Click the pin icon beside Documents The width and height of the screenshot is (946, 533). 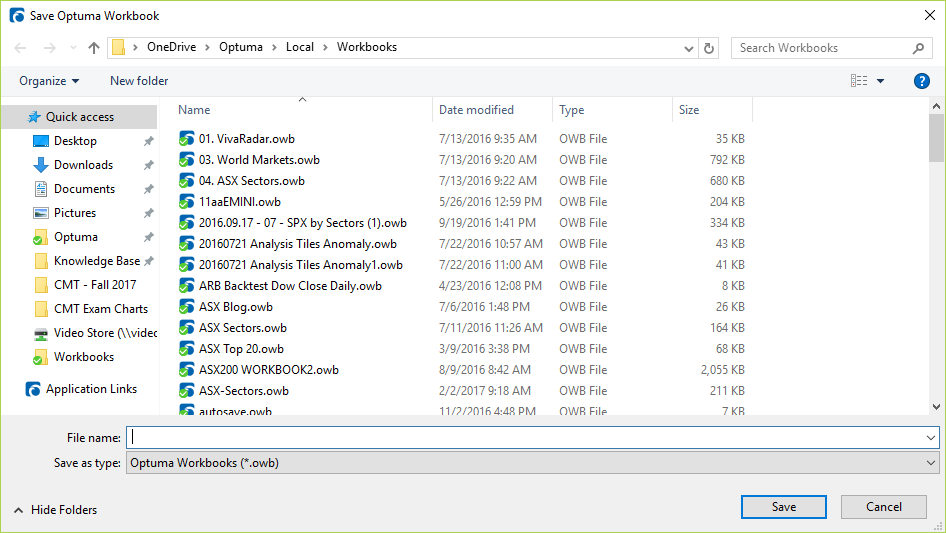(148, 190)
